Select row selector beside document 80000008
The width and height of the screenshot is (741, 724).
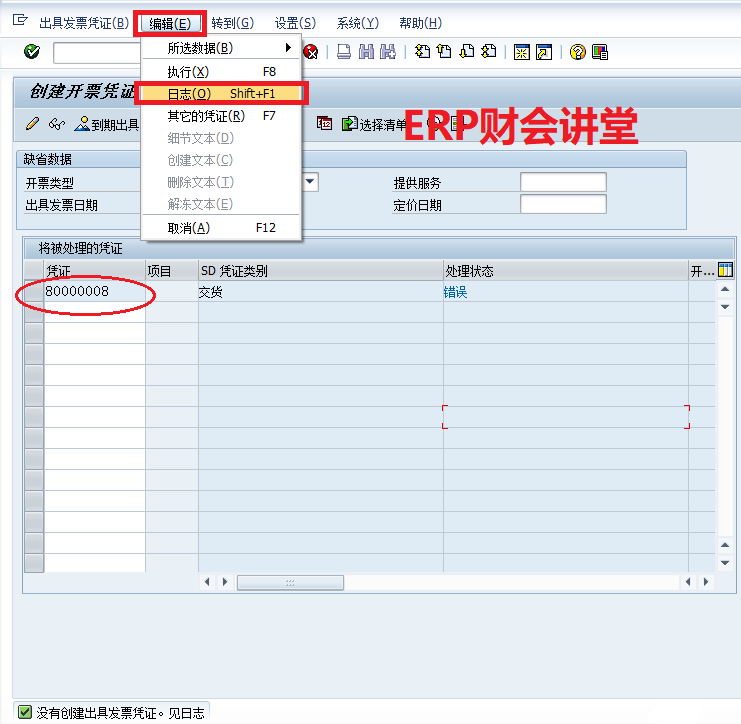(x=34, y=292)
